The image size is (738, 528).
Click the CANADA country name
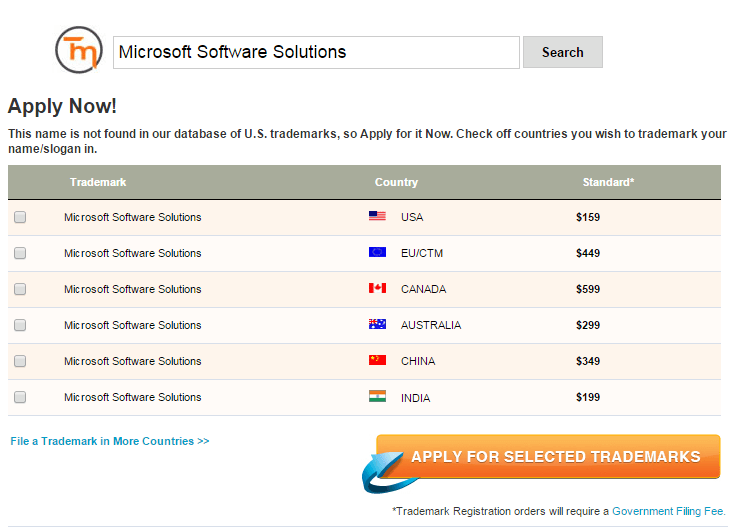(x=423, y=289)
